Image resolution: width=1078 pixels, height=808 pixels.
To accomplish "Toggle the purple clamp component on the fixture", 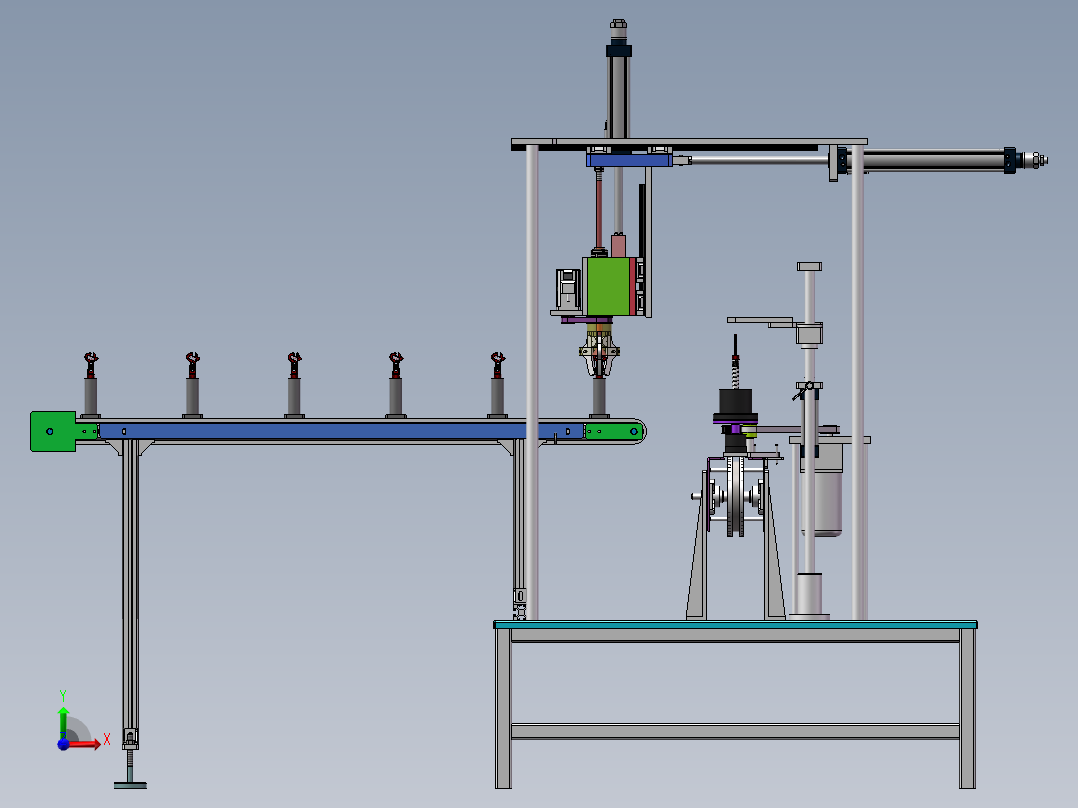I will (737, 427).
